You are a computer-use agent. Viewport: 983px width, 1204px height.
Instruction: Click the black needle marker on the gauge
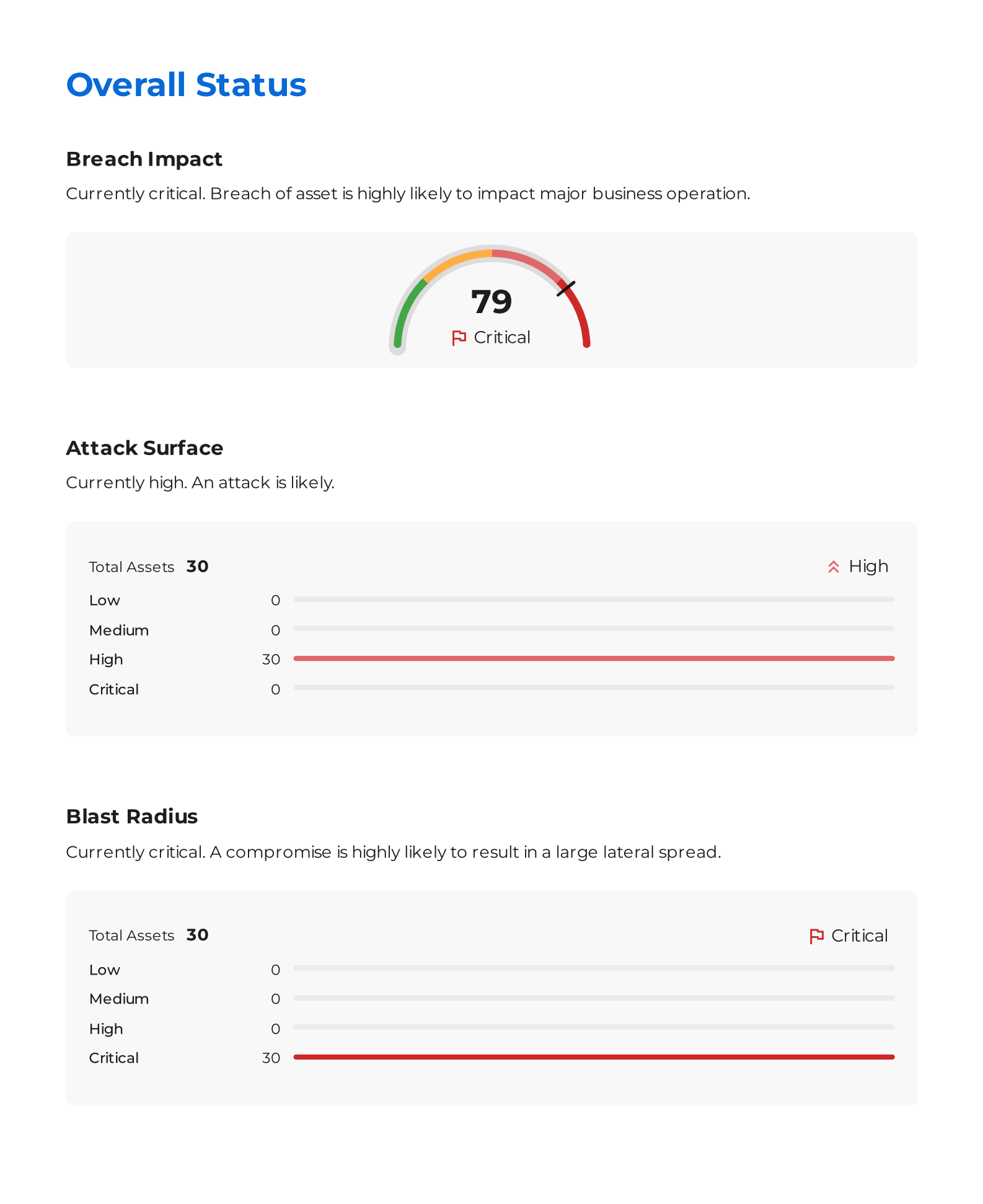point(566,288)
